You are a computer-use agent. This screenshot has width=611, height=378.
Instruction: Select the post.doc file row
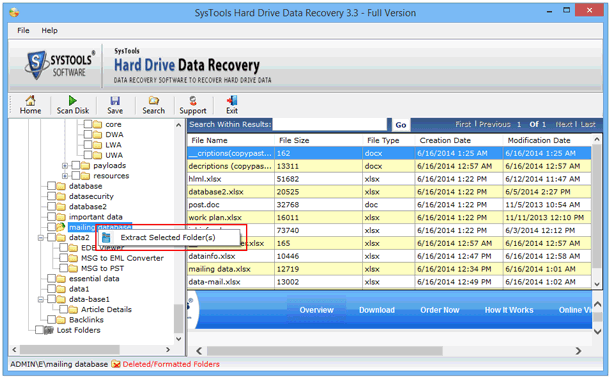click(x=389, y=205)
